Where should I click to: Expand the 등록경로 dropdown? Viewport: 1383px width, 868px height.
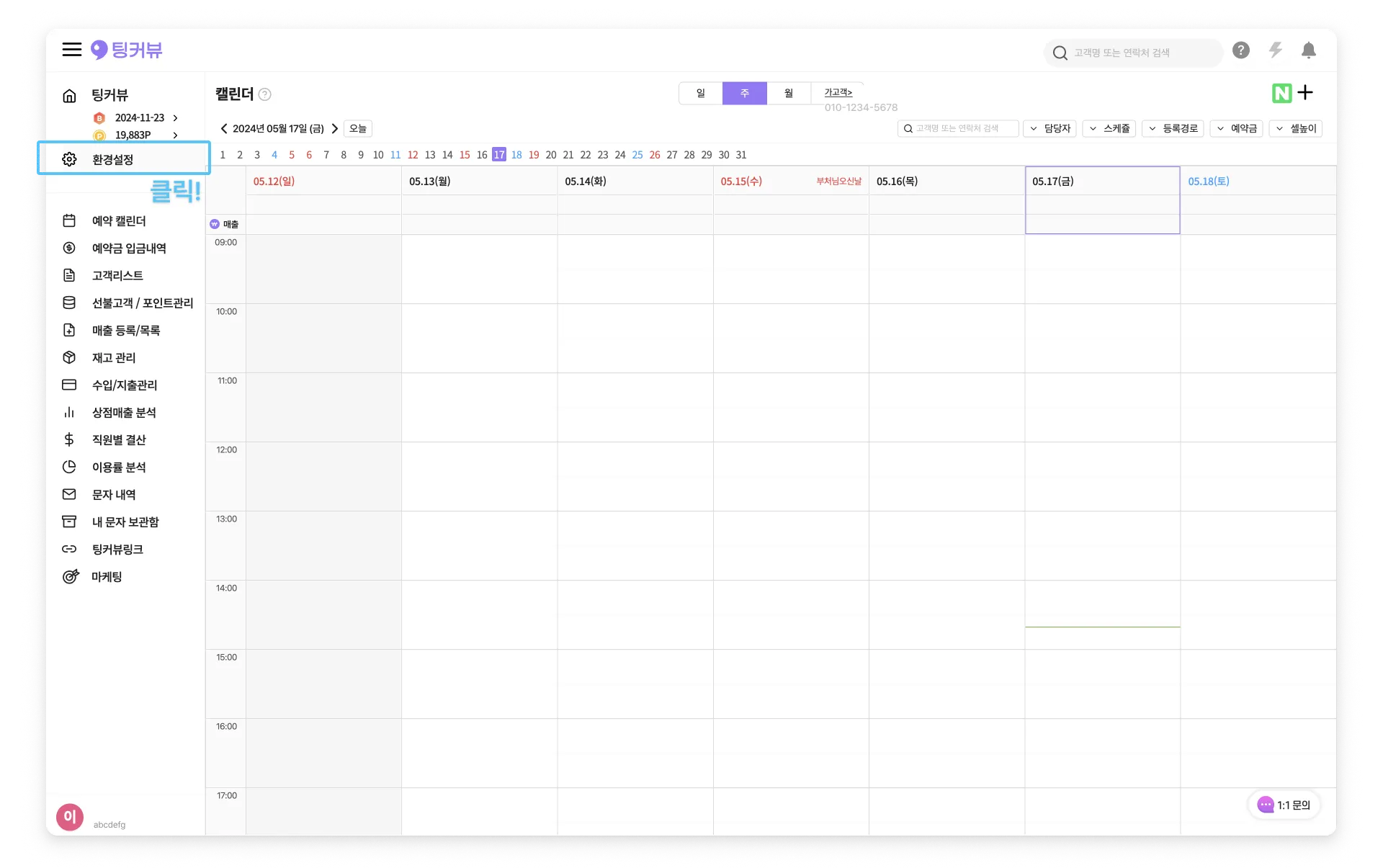coord(1173,128)
